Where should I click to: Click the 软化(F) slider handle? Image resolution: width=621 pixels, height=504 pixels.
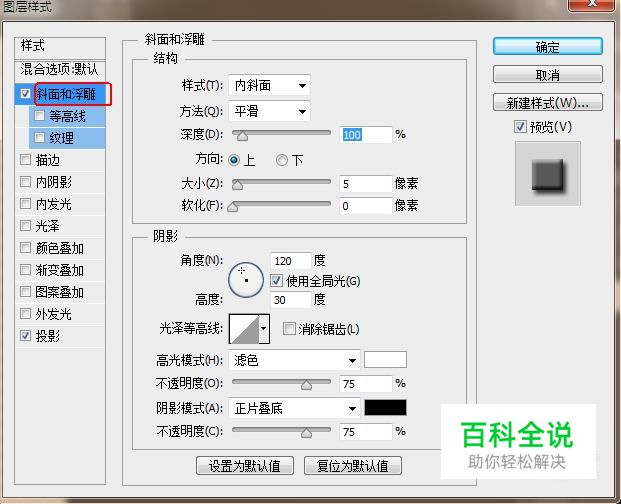point(233,207)
